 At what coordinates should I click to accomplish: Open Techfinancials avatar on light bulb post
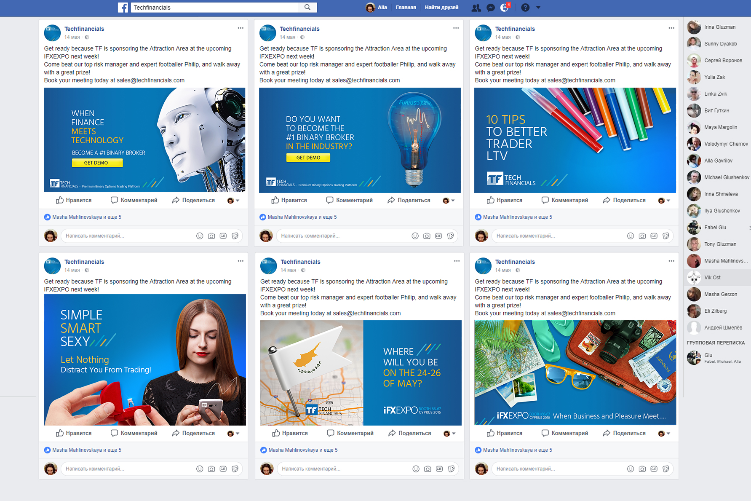tap(268, 33)
